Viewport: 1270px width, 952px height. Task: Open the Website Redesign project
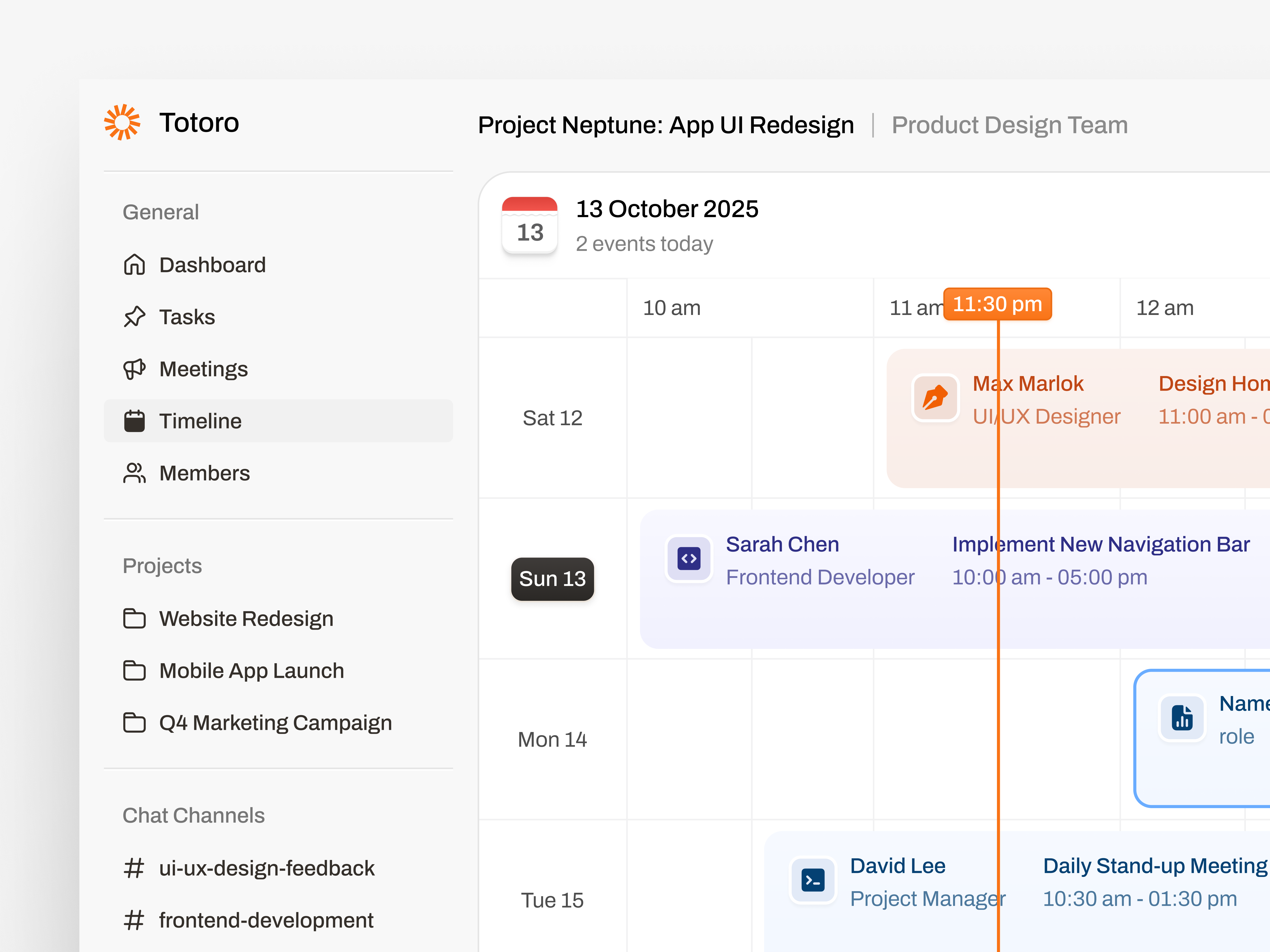278,618
